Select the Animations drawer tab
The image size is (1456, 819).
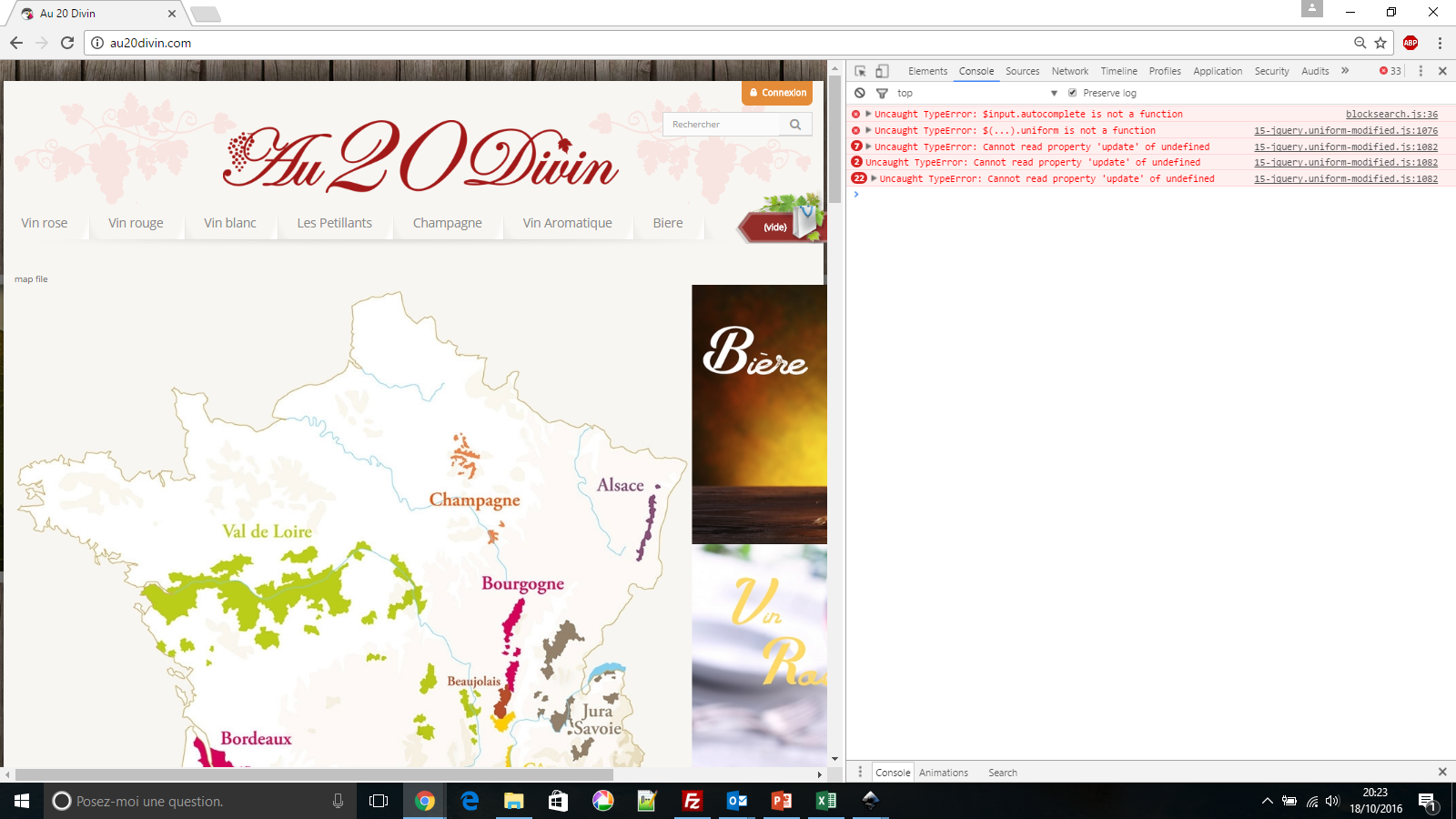coord(944,773)
